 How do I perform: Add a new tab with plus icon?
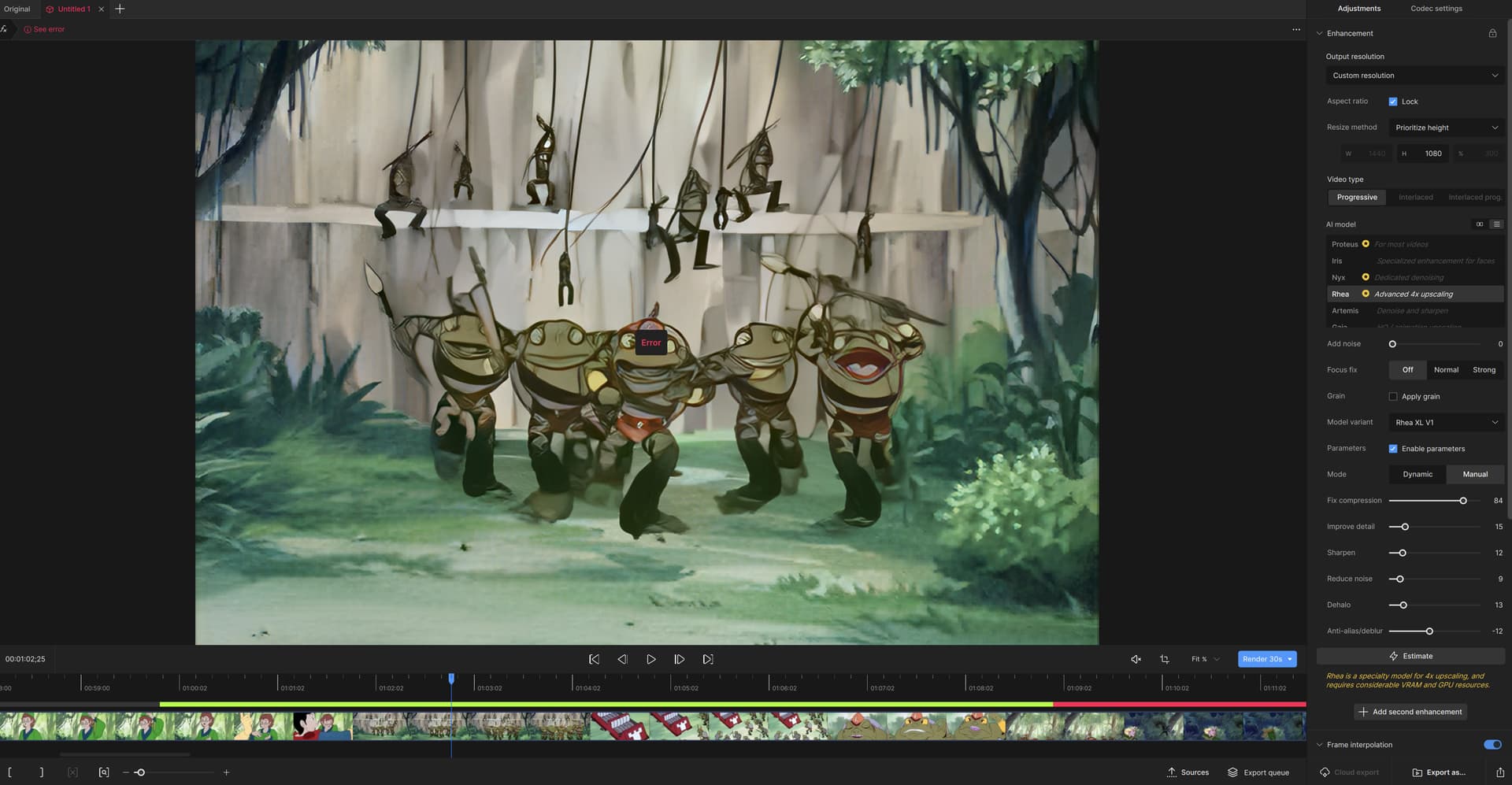pos(120,9)
